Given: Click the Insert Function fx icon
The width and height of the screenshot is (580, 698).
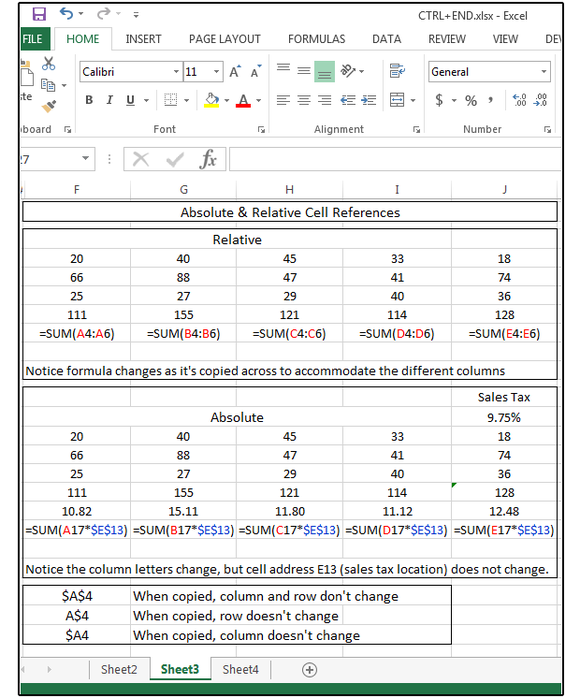Looking at the screenshot, I should tap(208, 159).
